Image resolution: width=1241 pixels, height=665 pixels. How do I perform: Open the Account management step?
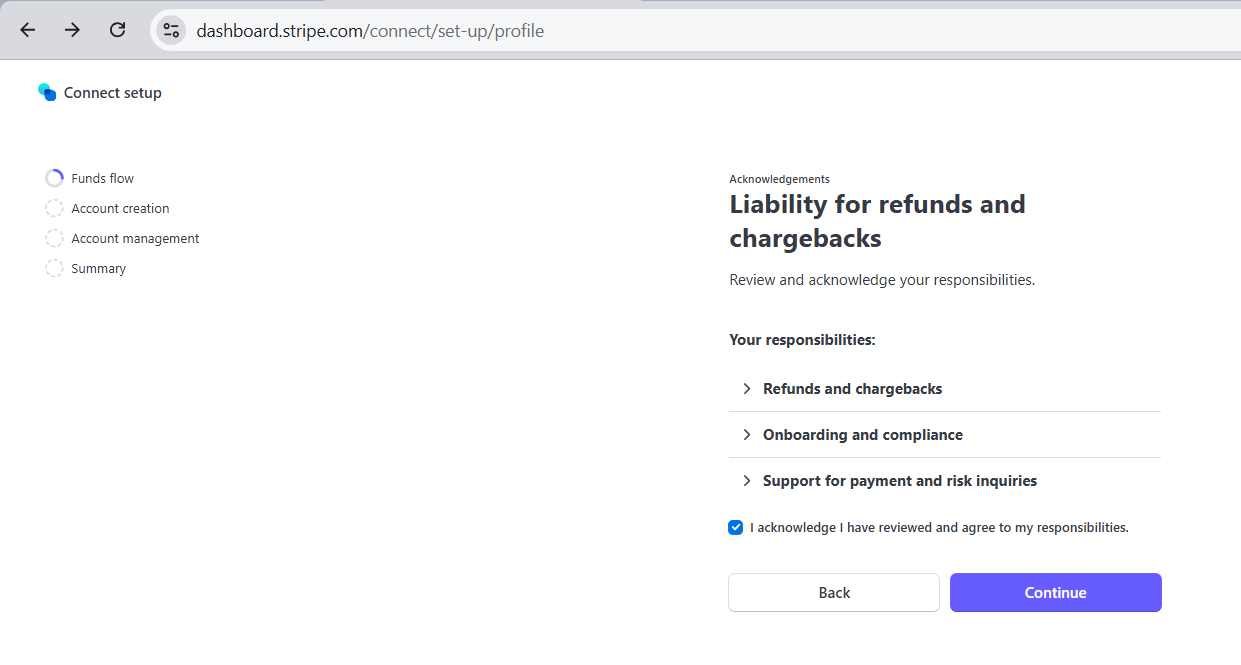click(x=135, y=238)
